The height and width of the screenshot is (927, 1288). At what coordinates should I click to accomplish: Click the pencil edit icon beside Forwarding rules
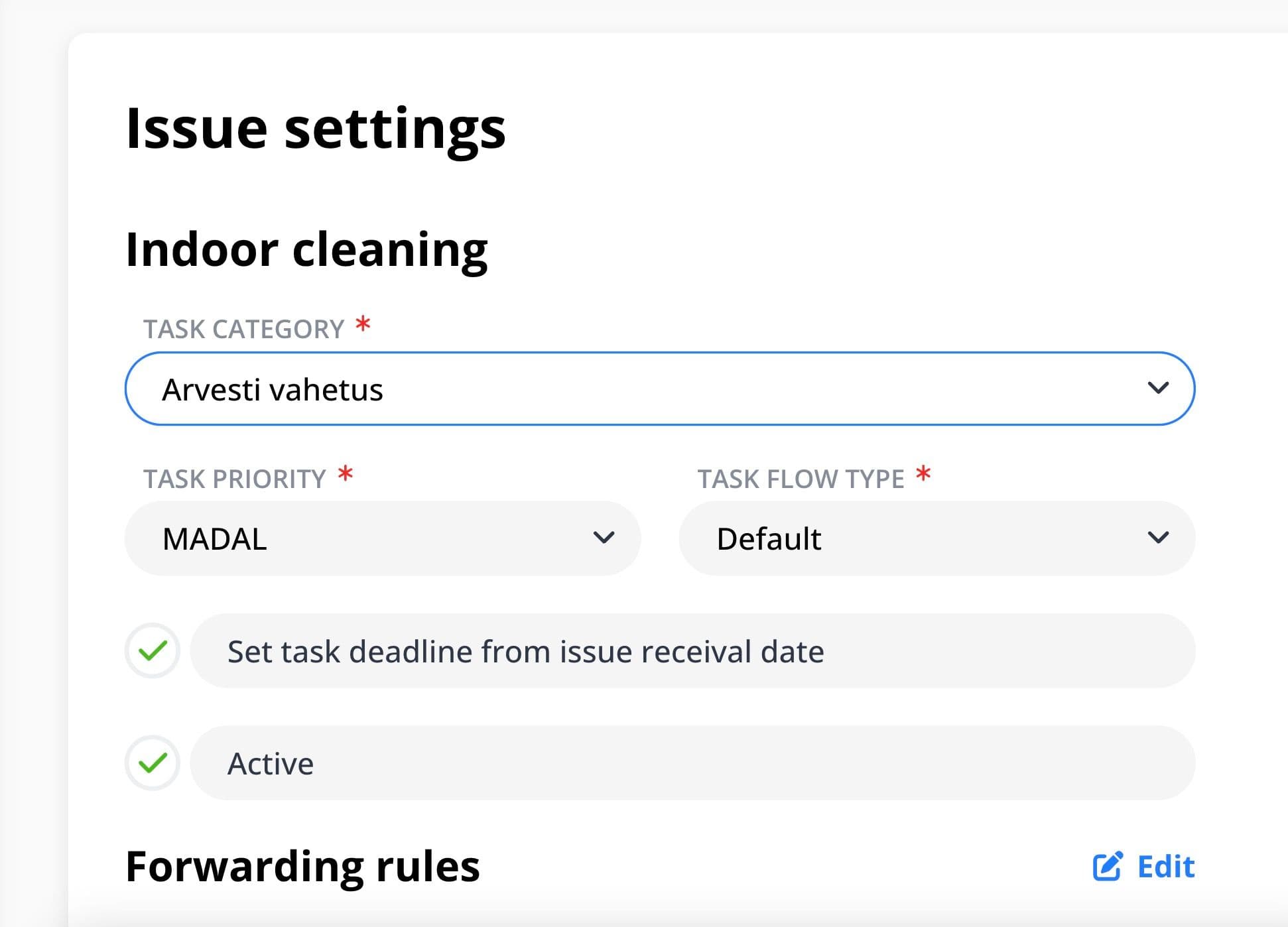tap(1107, 866)
